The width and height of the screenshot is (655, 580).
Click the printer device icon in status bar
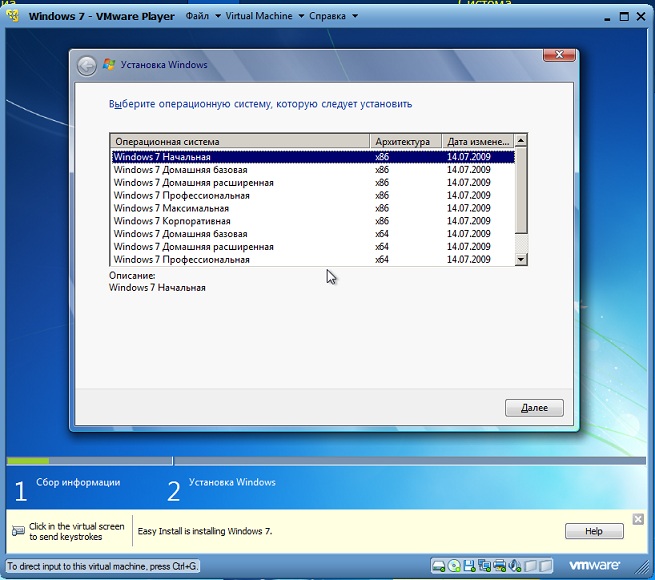500,566
